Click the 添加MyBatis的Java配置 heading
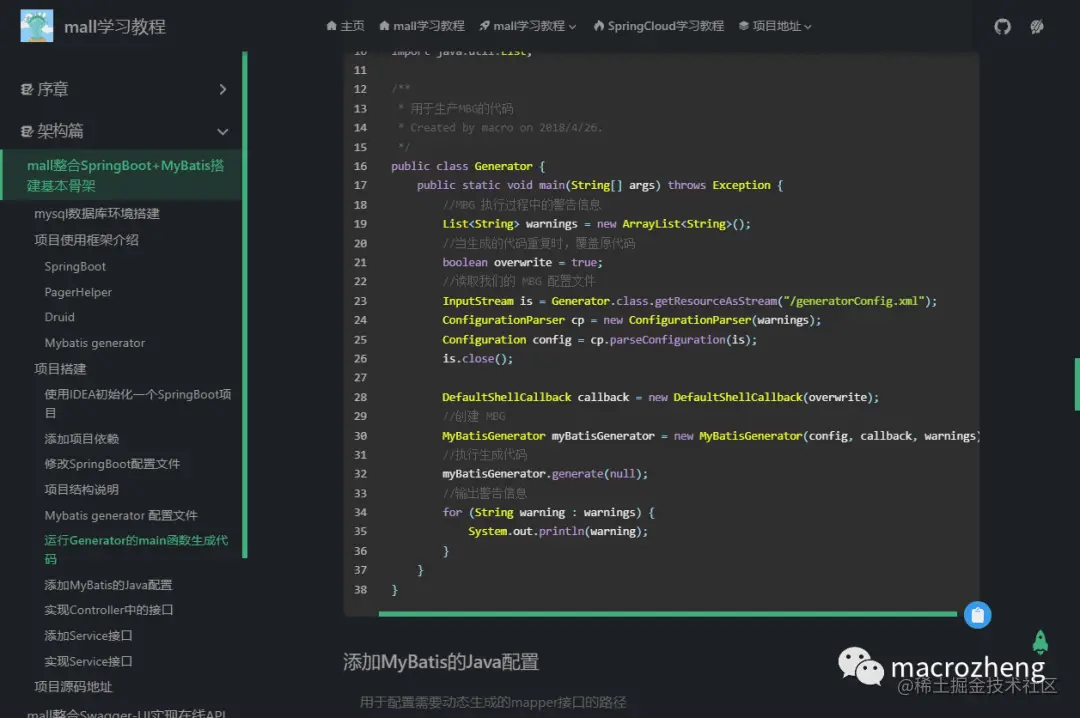 pyautogui.click(x=441, y=662)
